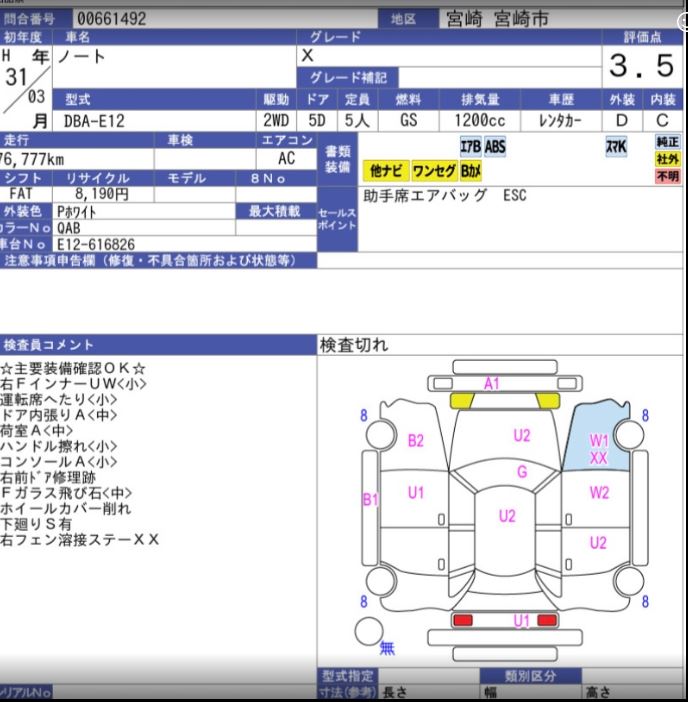The width and height of the screenshot is (688, 702).
Task: Click the left red tail light on diagram
Action: (463, 621)
